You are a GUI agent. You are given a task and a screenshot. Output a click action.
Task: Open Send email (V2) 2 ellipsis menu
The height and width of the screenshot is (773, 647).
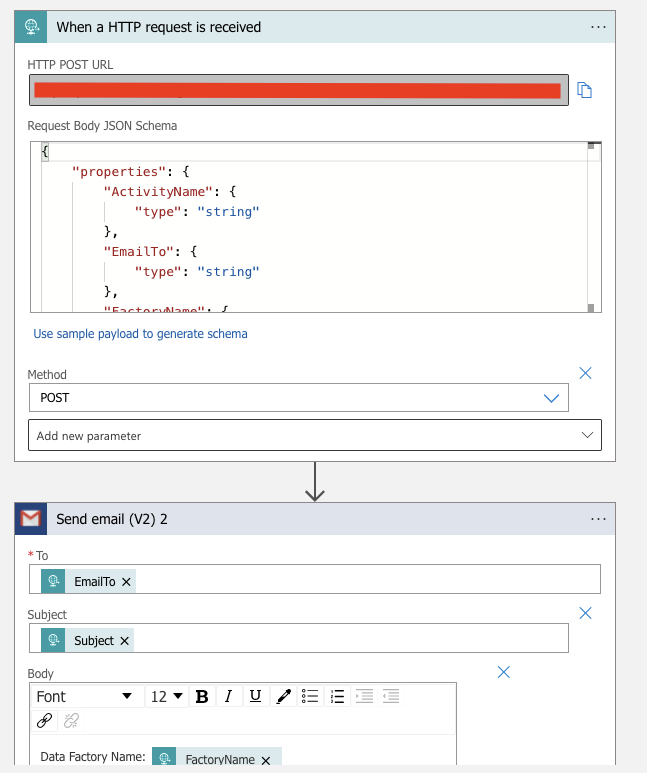point(599,519)
